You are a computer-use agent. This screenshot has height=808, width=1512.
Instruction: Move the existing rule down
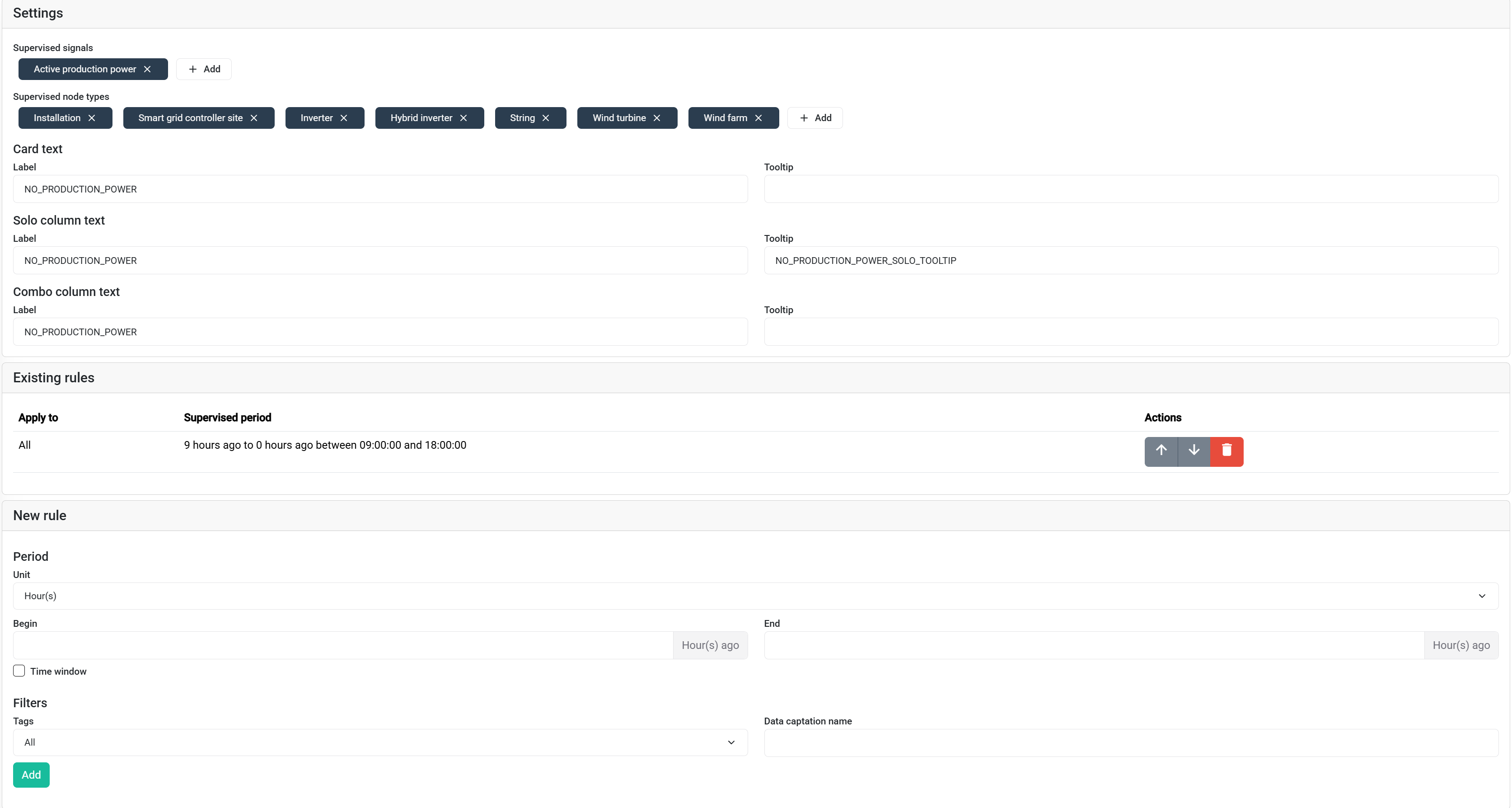[1193, 451]
